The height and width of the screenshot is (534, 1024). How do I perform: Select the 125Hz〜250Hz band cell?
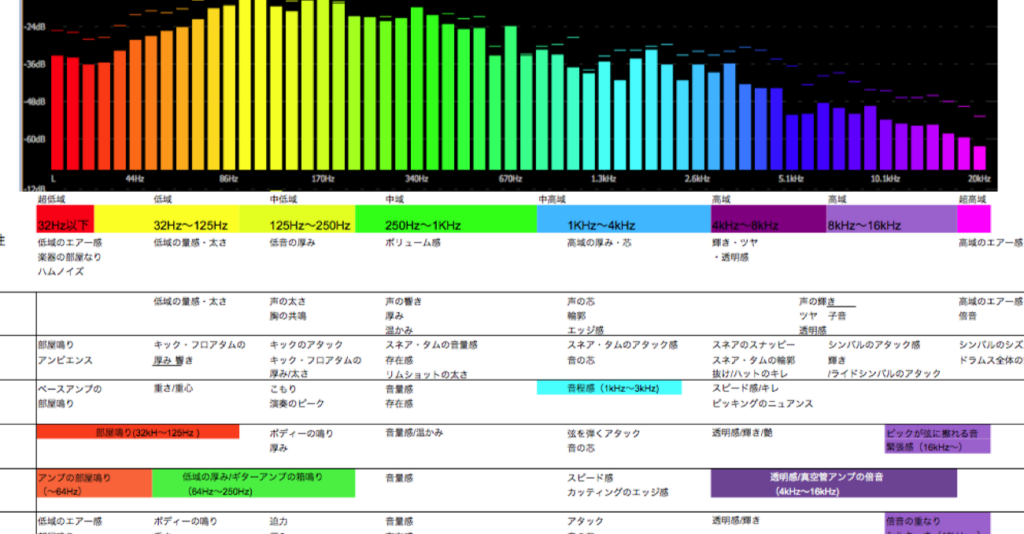coord(311,220)
